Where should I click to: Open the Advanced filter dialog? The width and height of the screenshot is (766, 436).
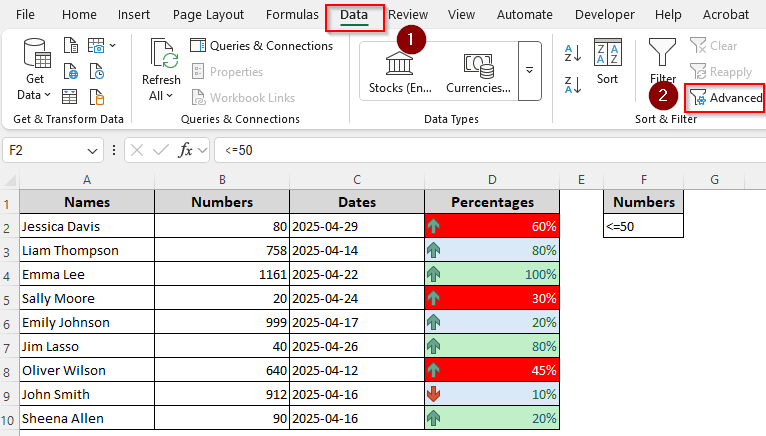pos(725,98)
